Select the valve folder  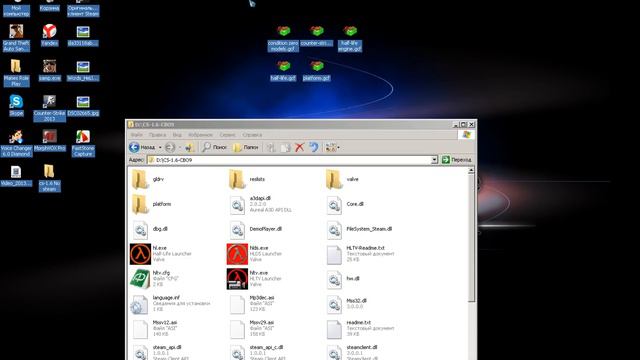342,180
